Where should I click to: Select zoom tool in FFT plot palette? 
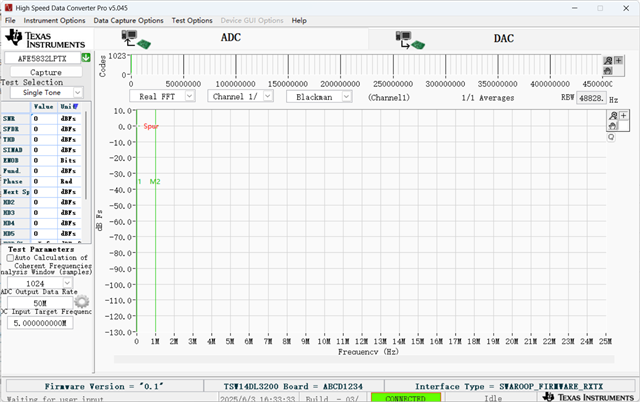pos(613,116)
